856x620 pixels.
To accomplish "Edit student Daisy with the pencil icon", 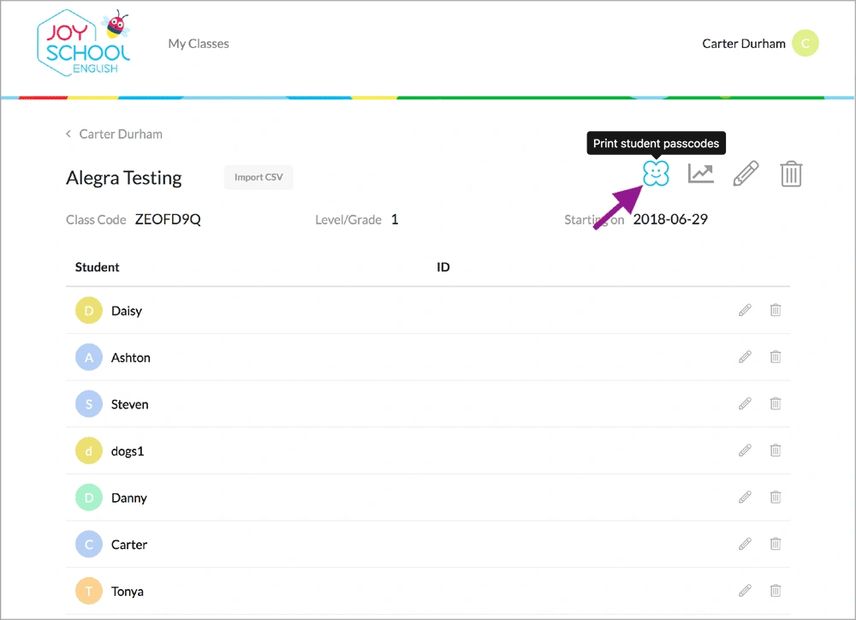I will 745,311.
